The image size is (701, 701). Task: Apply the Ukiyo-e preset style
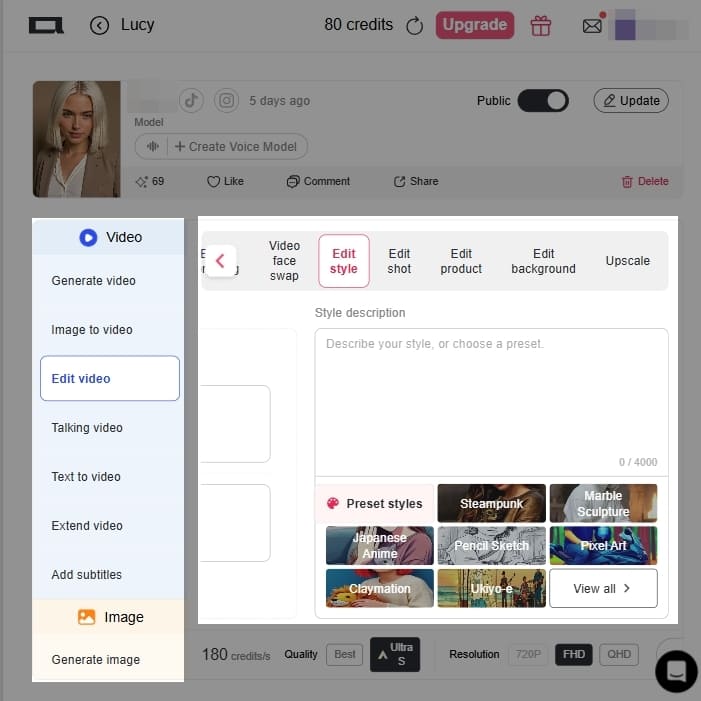click(491, 588)
